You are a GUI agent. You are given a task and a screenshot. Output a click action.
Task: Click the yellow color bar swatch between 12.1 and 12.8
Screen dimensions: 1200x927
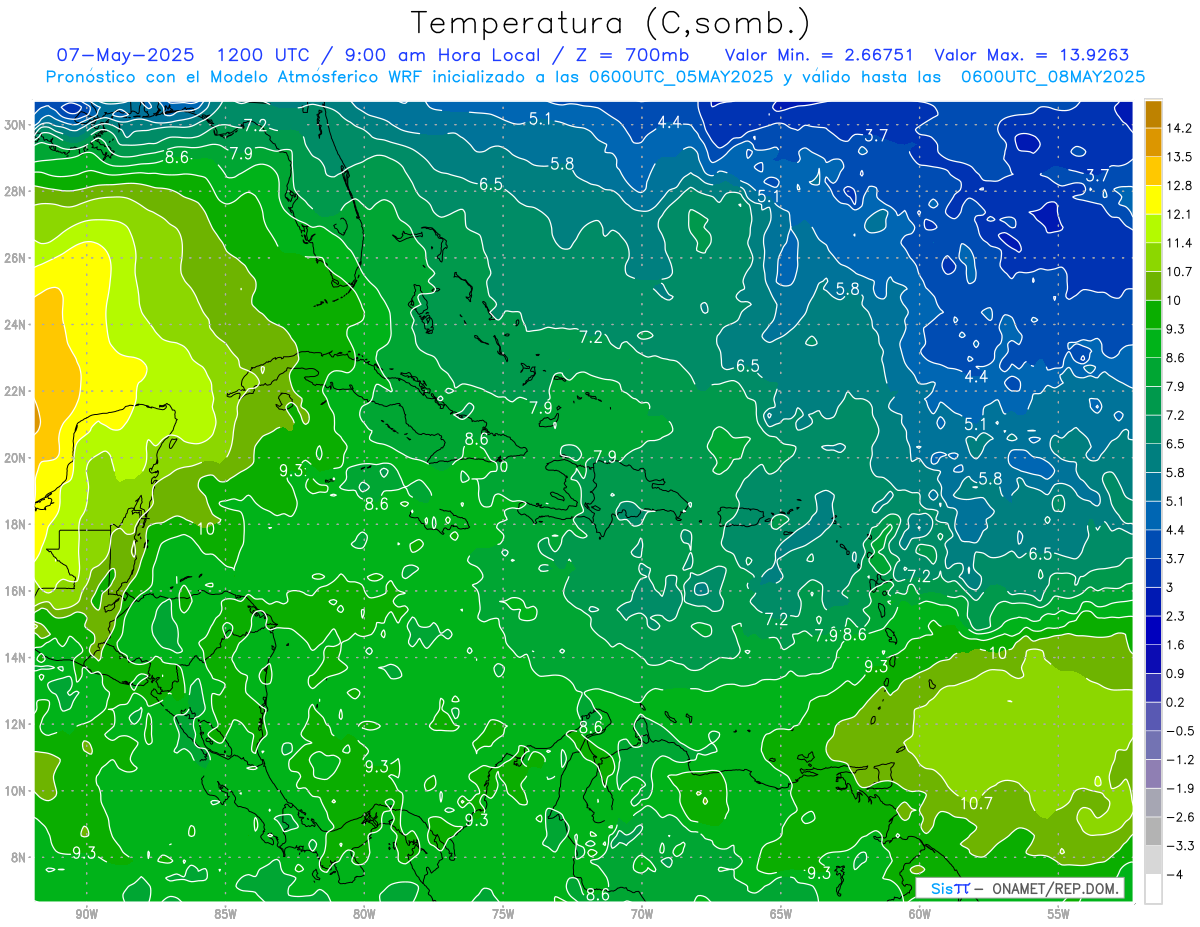pos(1153,200)
